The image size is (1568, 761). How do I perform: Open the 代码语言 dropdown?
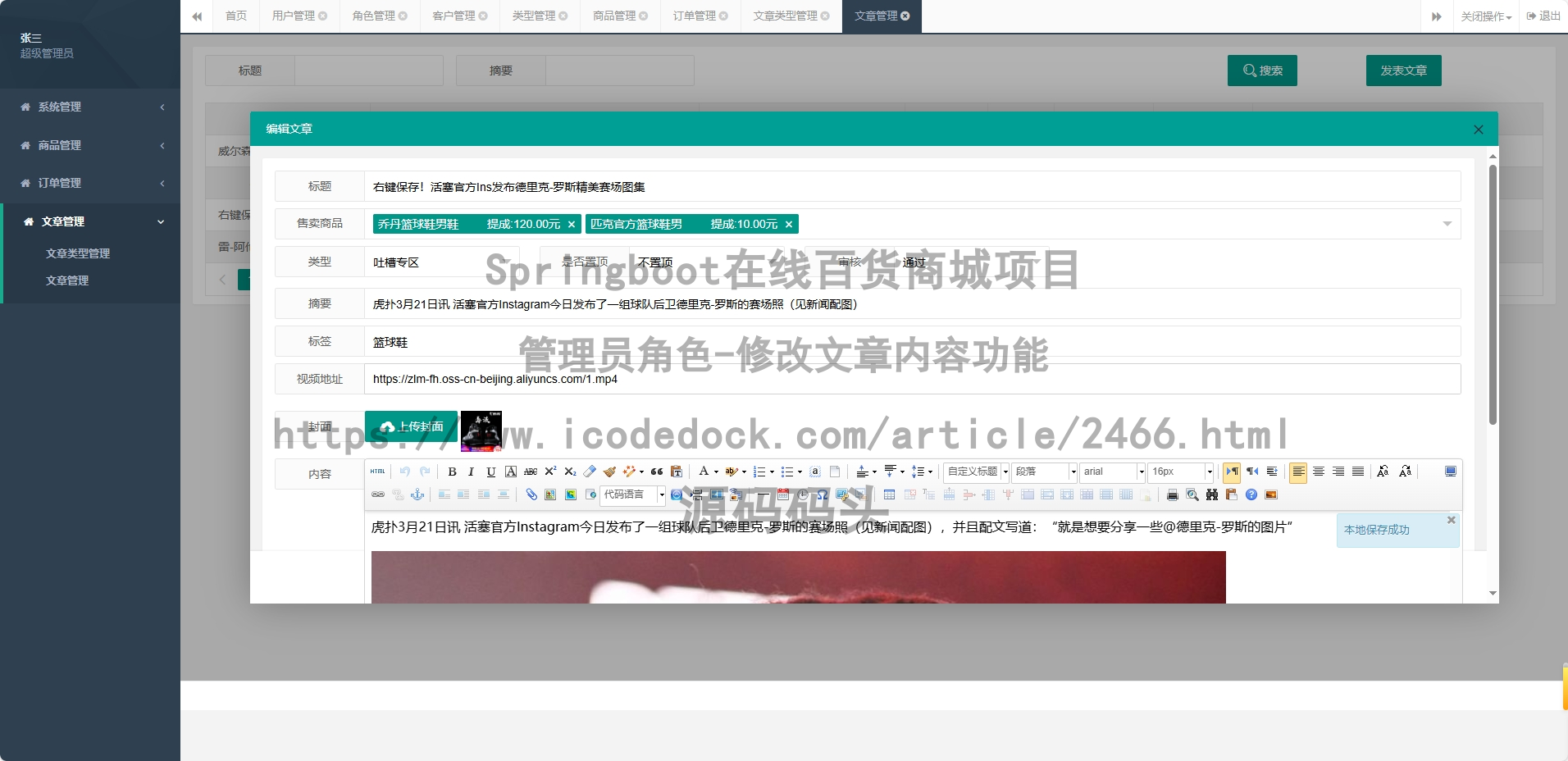coord(633,494)
